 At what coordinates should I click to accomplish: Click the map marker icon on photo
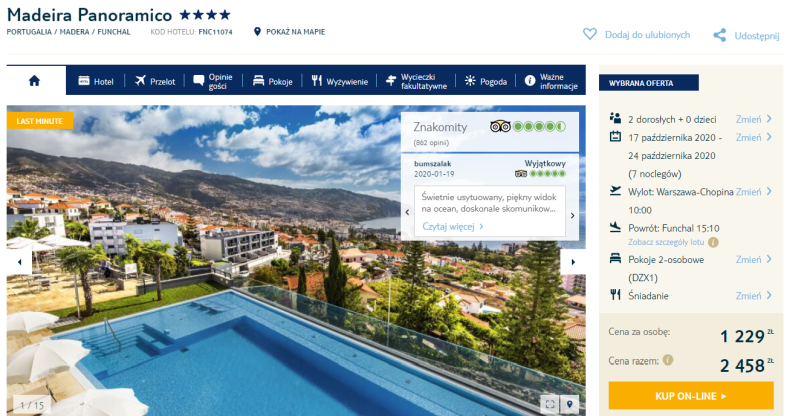pyautogui.click(x=569, y=404)
